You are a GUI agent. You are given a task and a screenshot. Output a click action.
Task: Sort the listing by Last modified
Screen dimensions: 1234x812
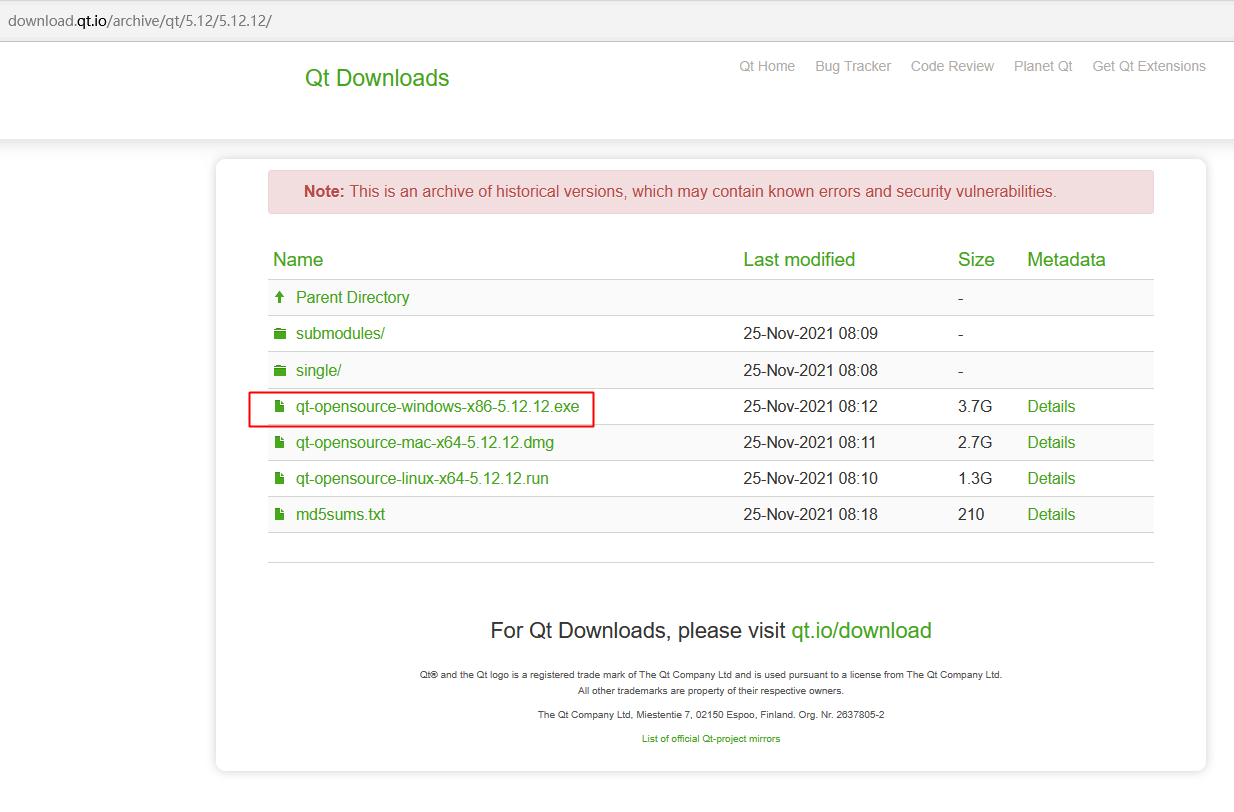point(799,259)
